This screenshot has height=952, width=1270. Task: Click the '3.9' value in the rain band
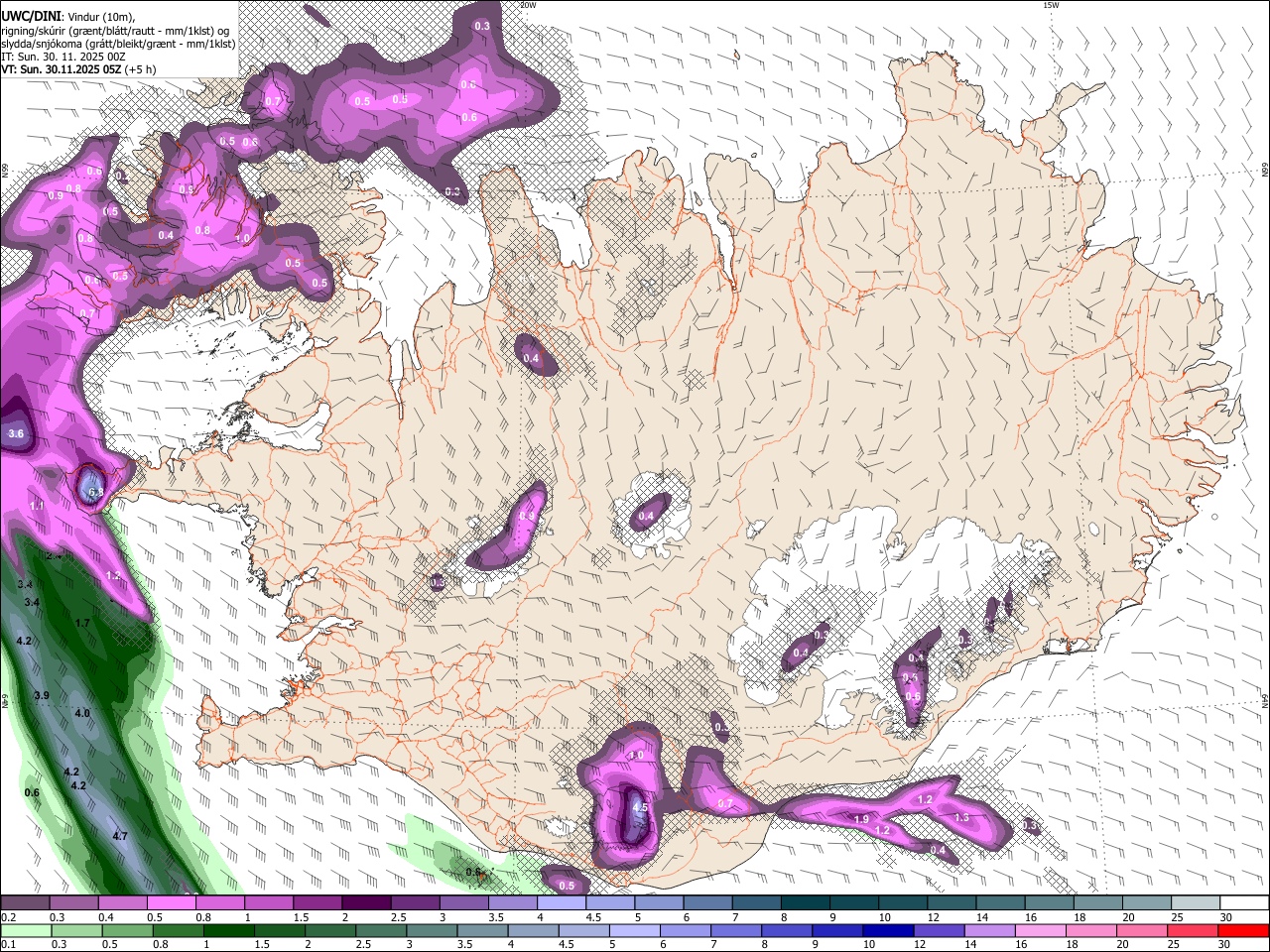point(42,695)
